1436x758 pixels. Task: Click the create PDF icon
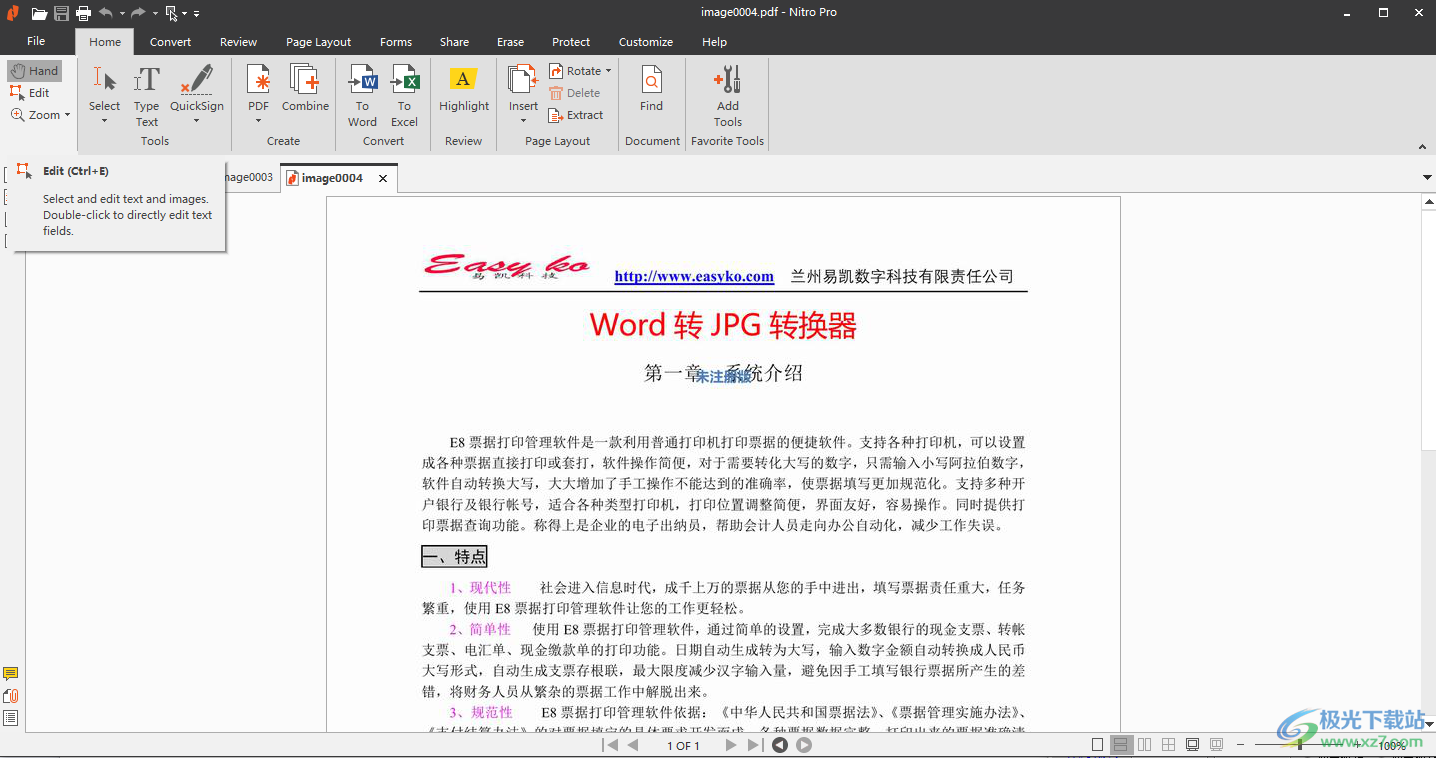pyautogui.click(x=259, y=80)
